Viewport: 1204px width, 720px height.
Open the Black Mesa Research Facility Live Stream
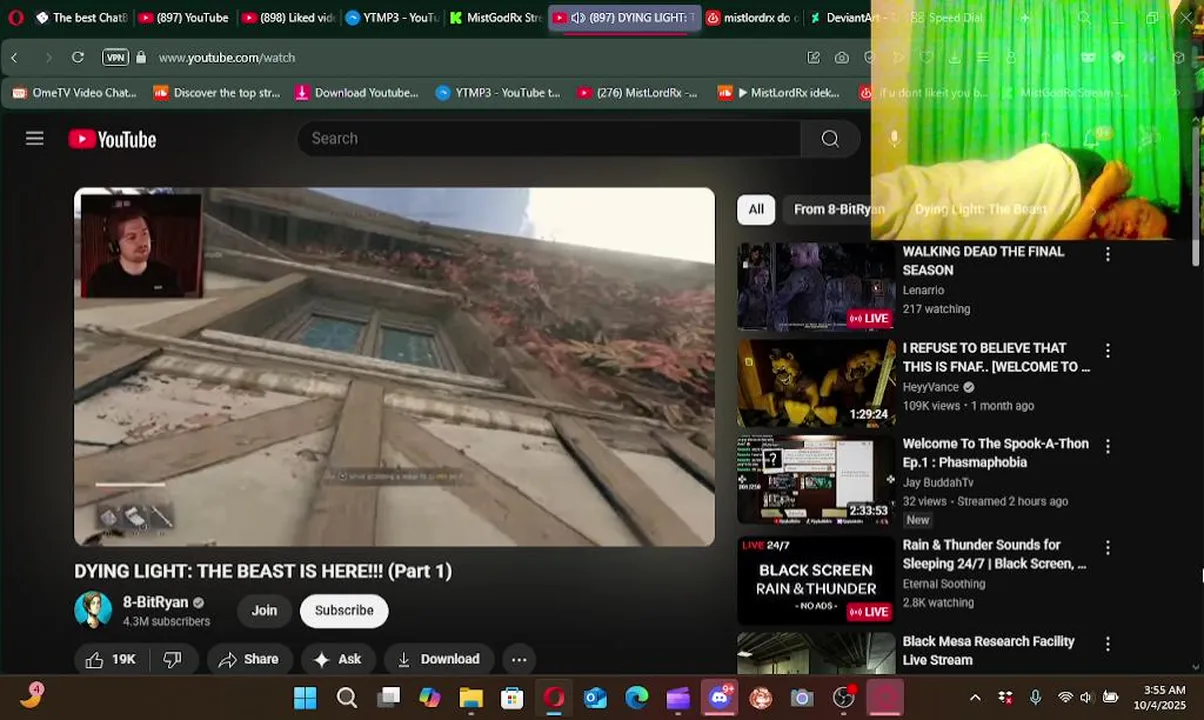[x=988, y=650]
